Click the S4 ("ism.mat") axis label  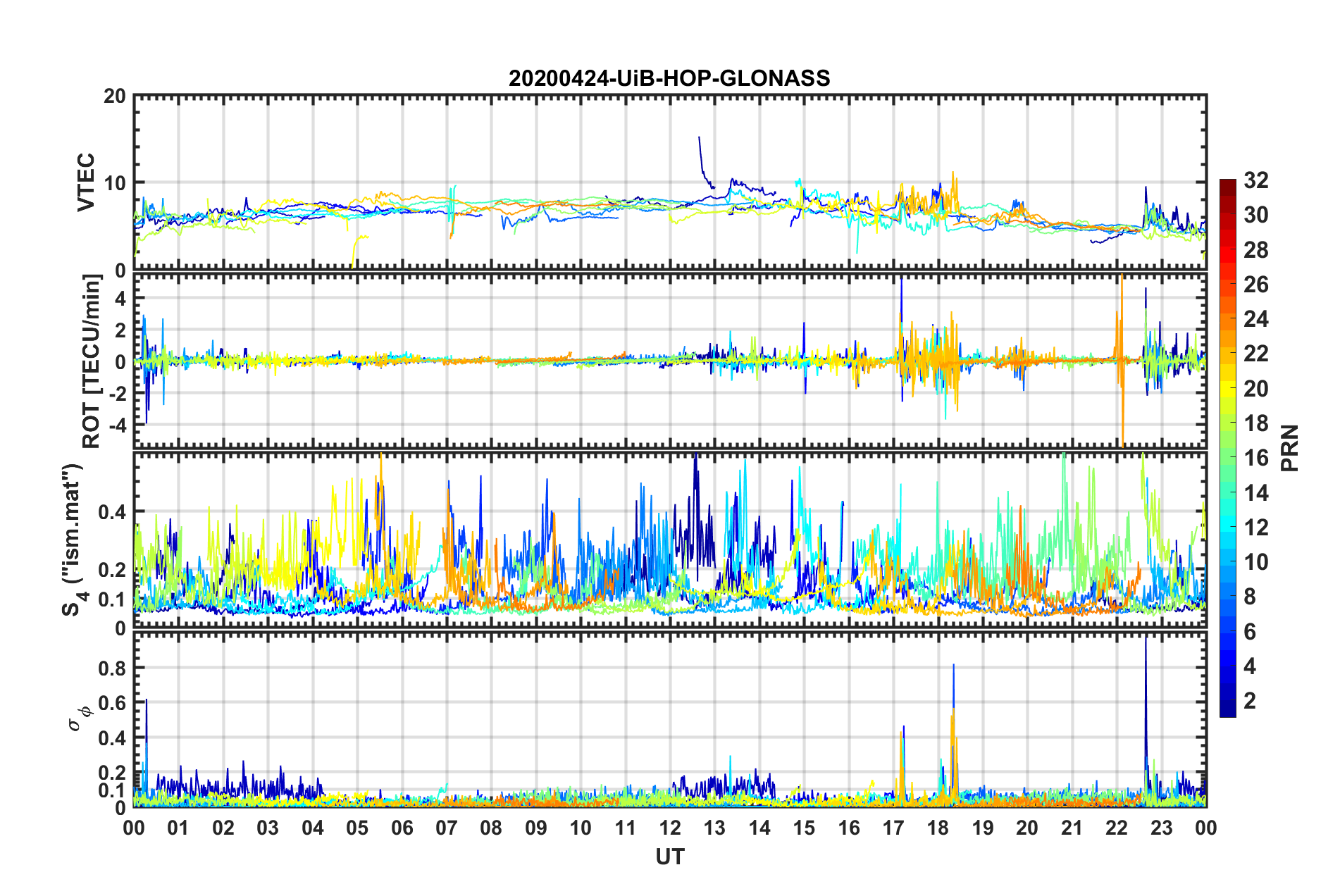point(73,540)
